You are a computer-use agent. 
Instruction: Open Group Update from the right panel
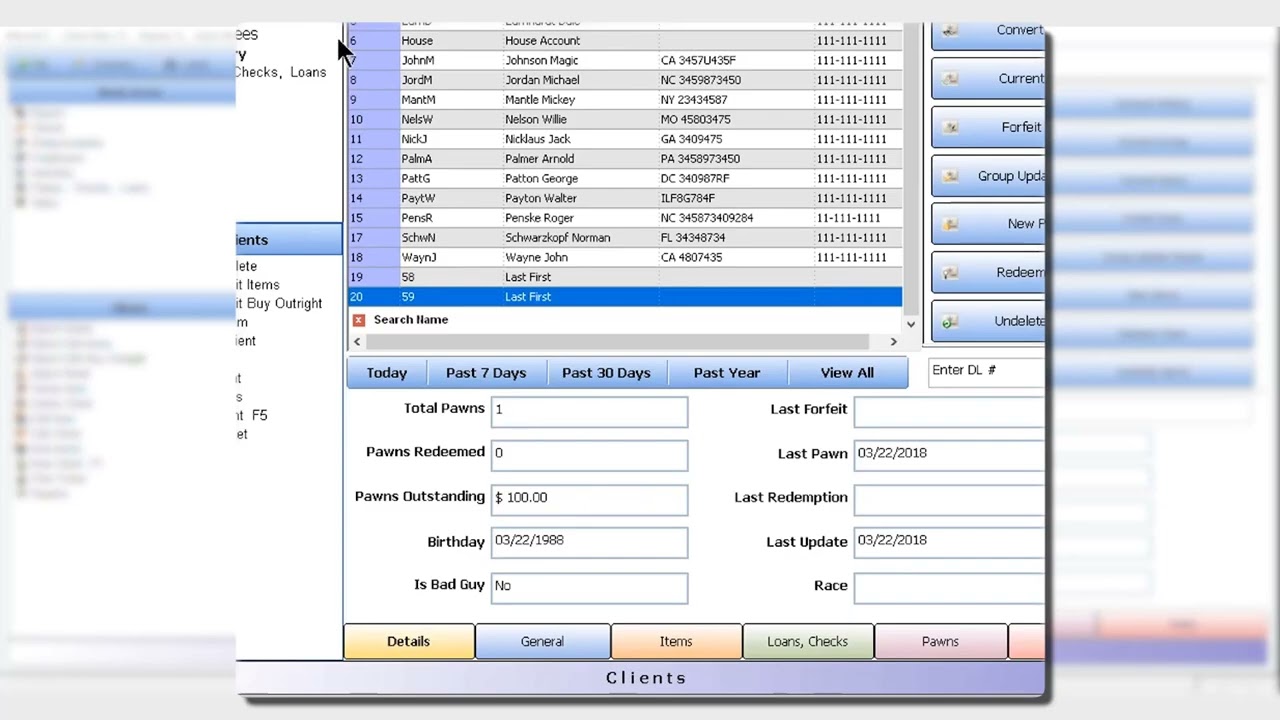pos(988,176)
